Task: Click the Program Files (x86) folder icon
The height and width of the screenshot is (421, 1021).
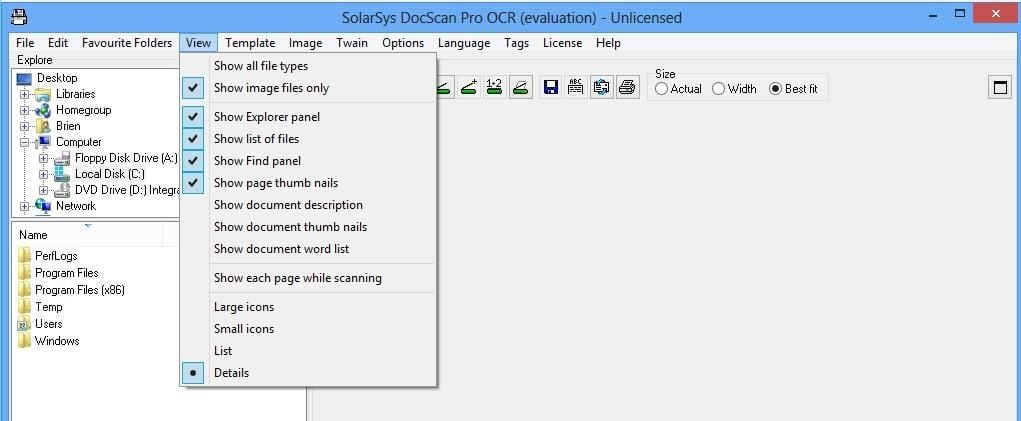Action: 25,290
